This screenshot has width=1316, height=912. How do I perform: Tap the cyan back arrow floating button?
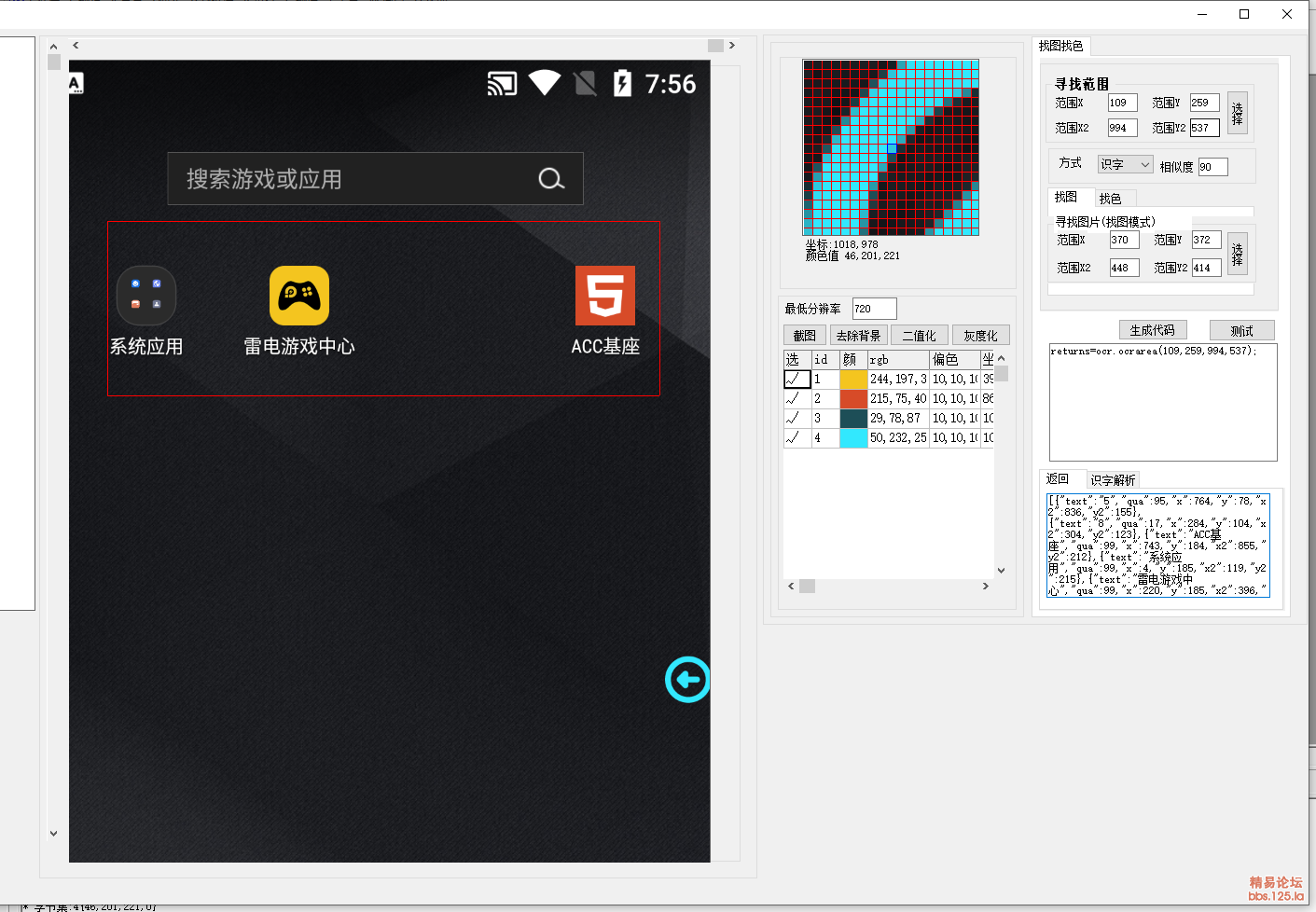(688, 680)
